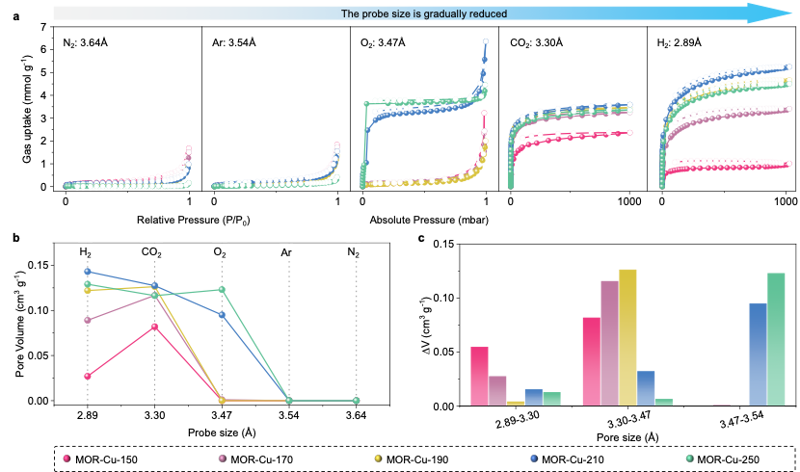Click the yellow legend marker dot
The height and width of the screenshot is (472, 800).
pos(378,458)
